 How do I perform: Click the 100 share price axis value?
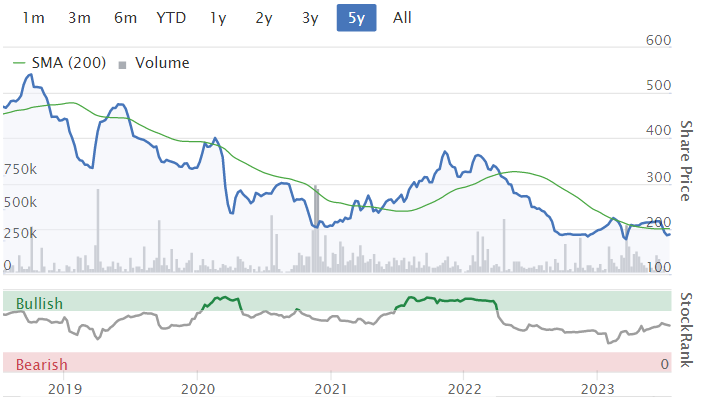click(x=659, y=267)
